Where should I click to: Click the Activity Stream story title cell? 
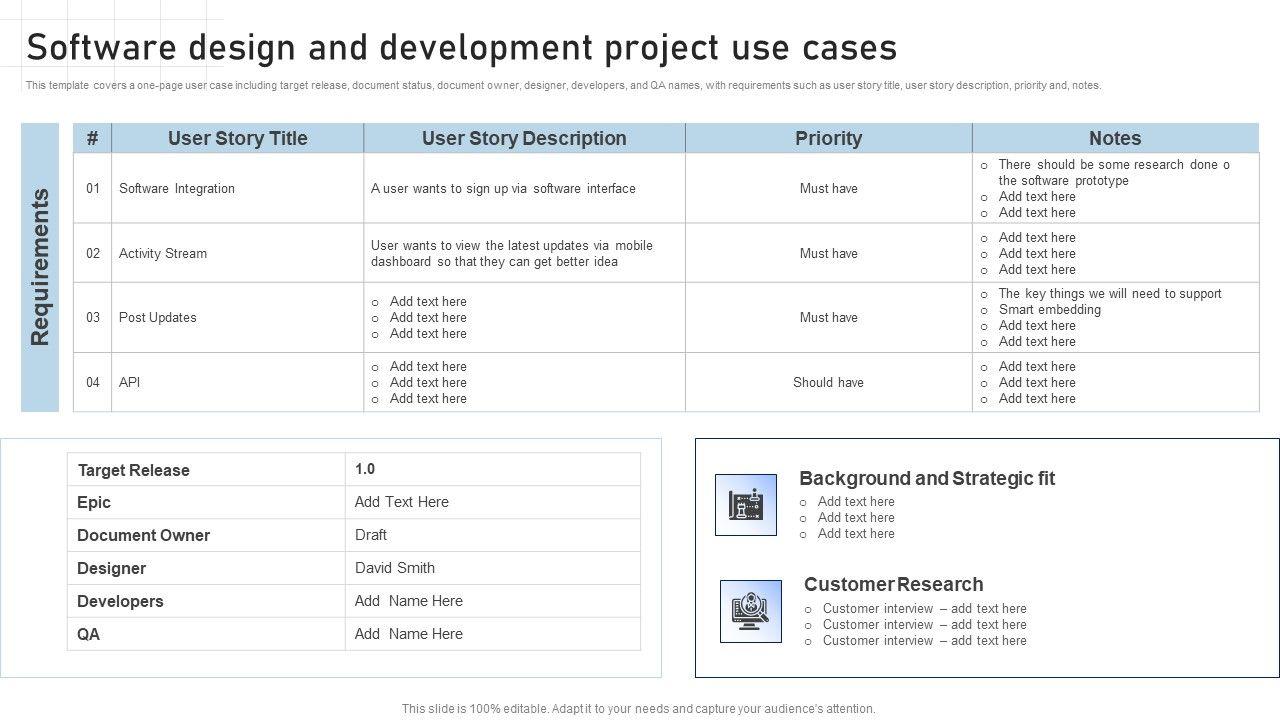pyautogui.click(x=163, y=253)
